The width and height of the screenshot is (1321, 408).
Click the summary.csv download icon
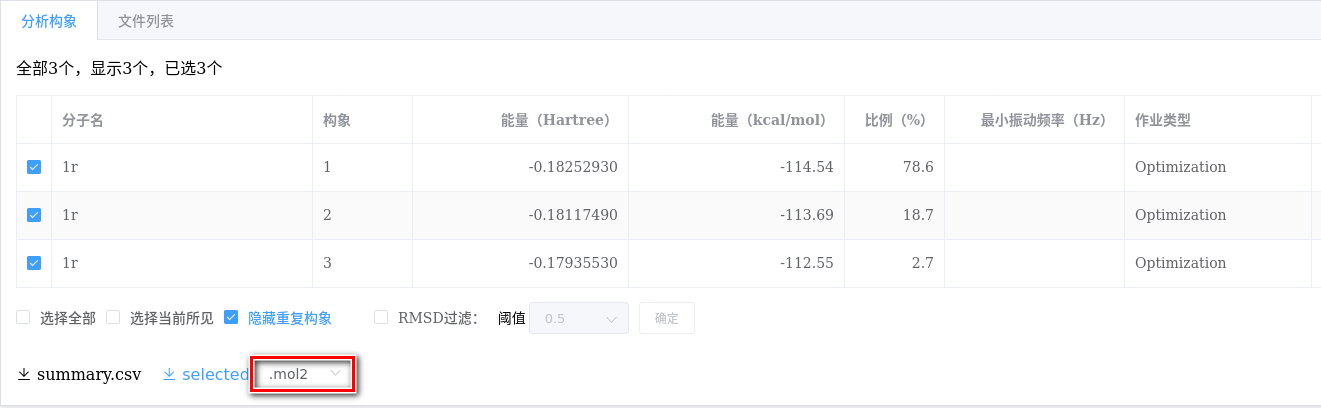click(x=24, y=374)
